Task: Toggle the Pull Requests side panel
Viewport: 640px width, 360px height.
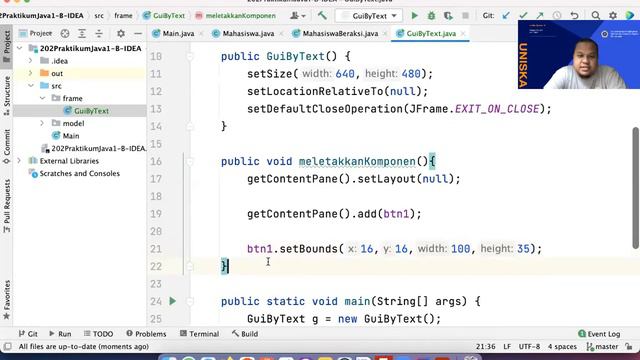Action: click(7, 207)
